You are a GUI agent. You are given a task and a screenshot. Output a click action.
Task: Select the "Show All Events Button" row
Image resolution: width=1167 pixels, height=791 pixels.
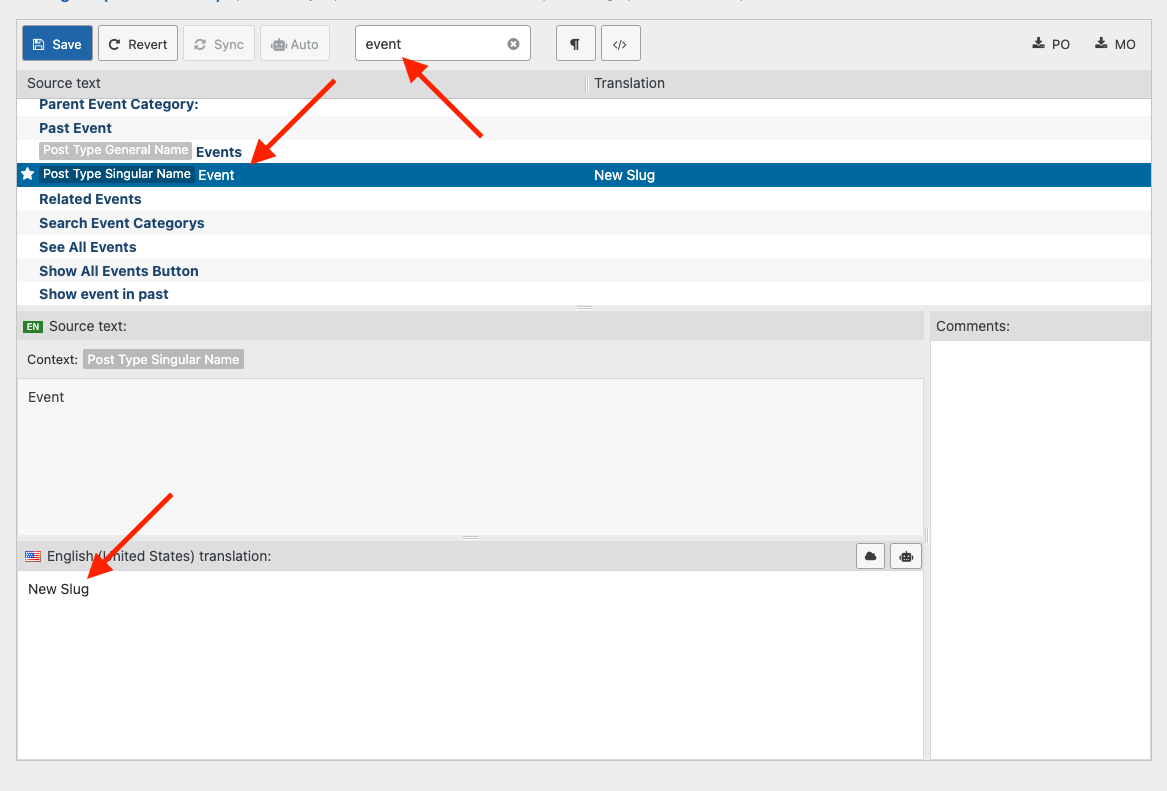pyautogui.click(x=119, y=271)
